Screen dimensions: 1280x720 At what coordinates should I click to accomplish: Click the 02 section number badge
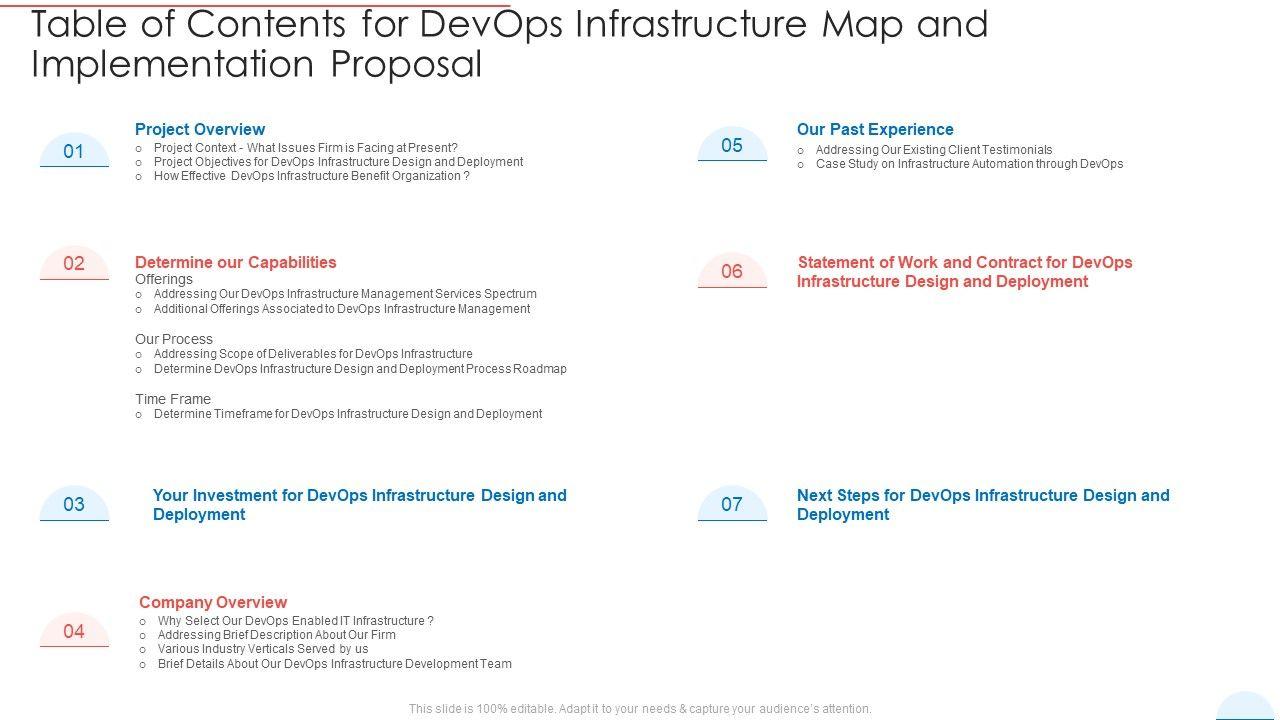tap(74, 263)
